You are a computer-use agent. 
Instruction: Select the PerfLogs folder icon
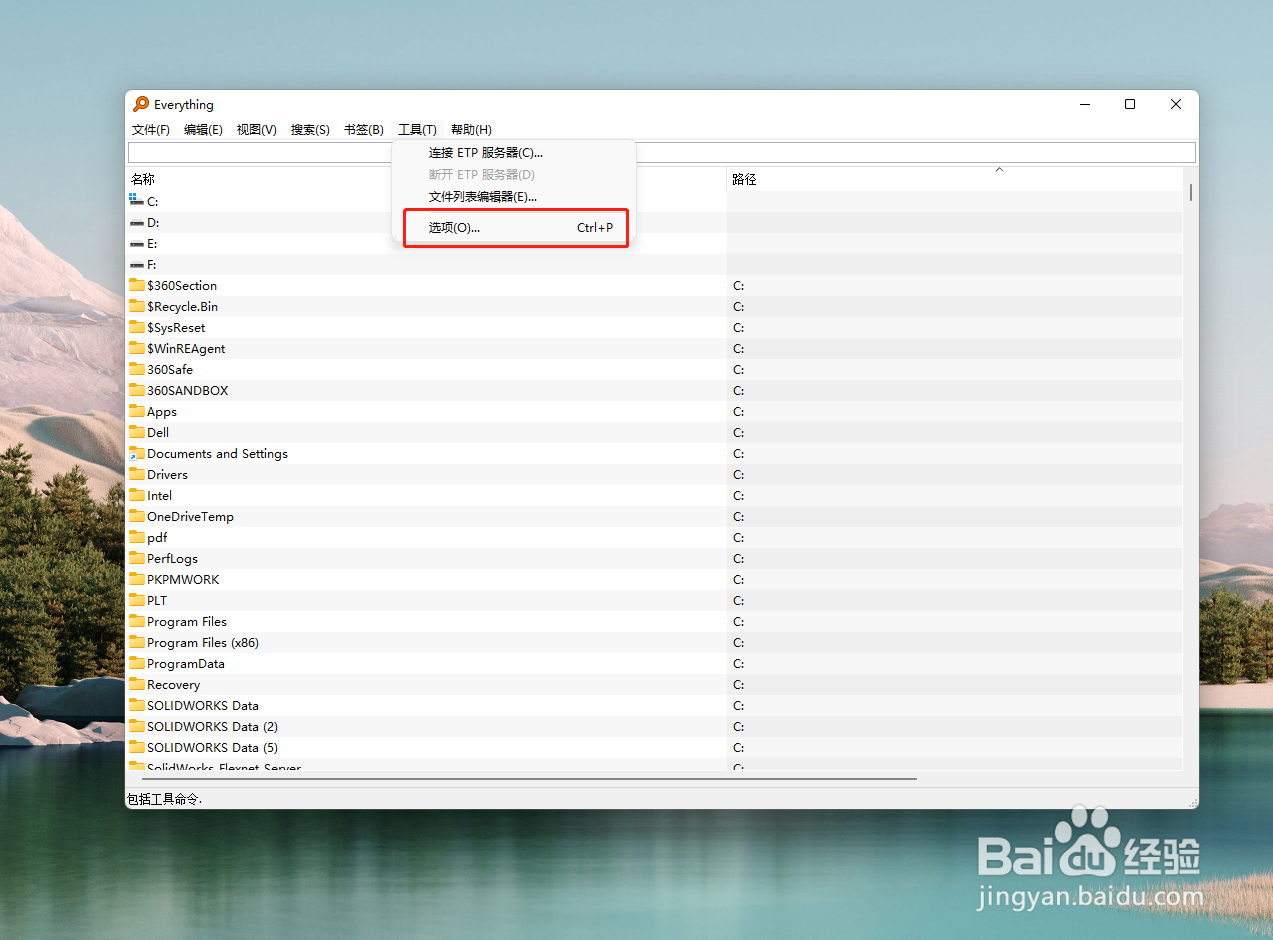[x=137, y=558]
